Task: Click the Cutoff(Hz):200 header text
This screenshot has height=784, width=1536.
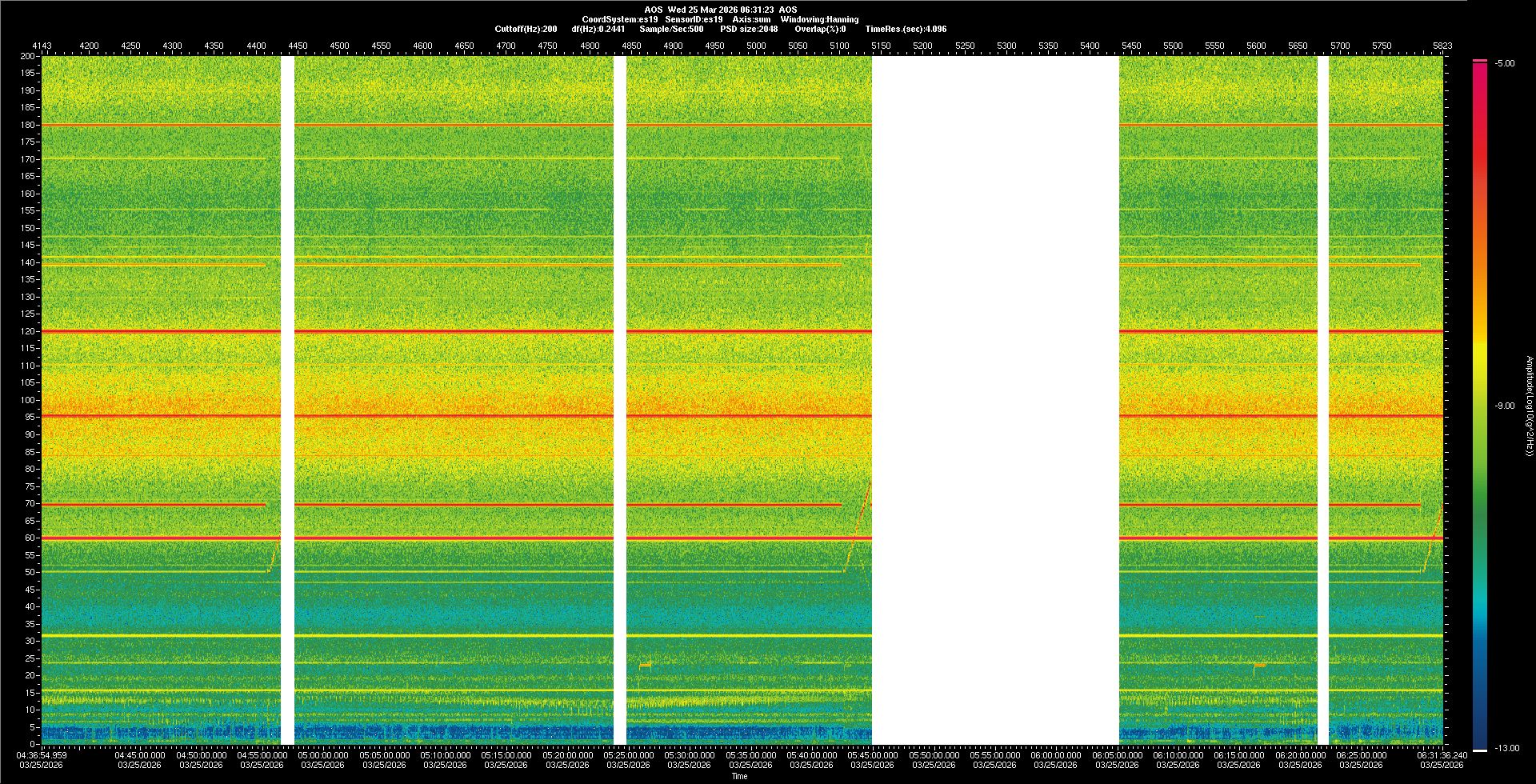Action: pyautogui.click(x=526, y=29)
